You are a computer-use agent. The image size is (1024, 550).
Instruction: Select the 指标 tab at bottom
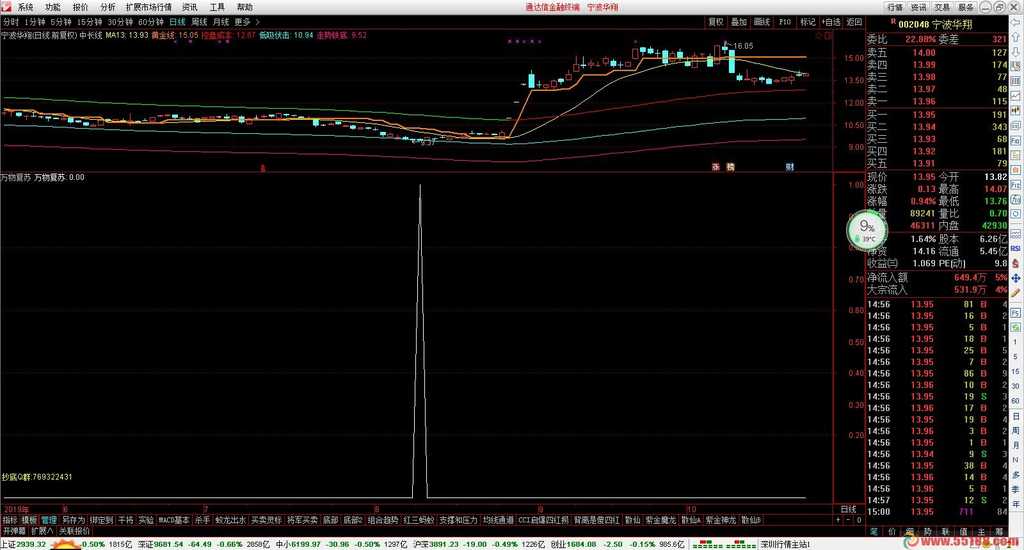point(10,521)
